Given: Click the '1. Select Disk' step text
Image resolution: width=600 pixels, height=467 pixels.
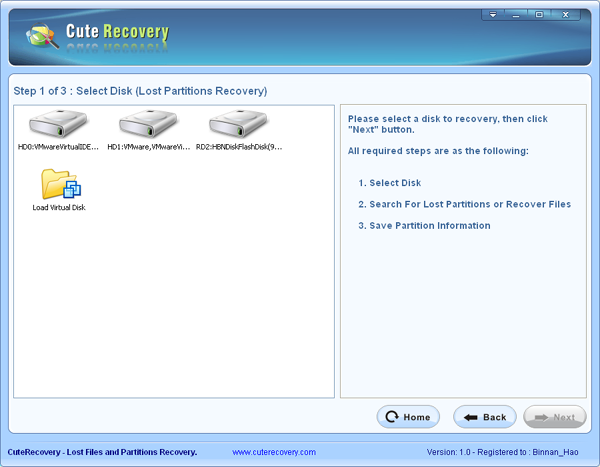Looking at the screenshot, I should 390,183.
